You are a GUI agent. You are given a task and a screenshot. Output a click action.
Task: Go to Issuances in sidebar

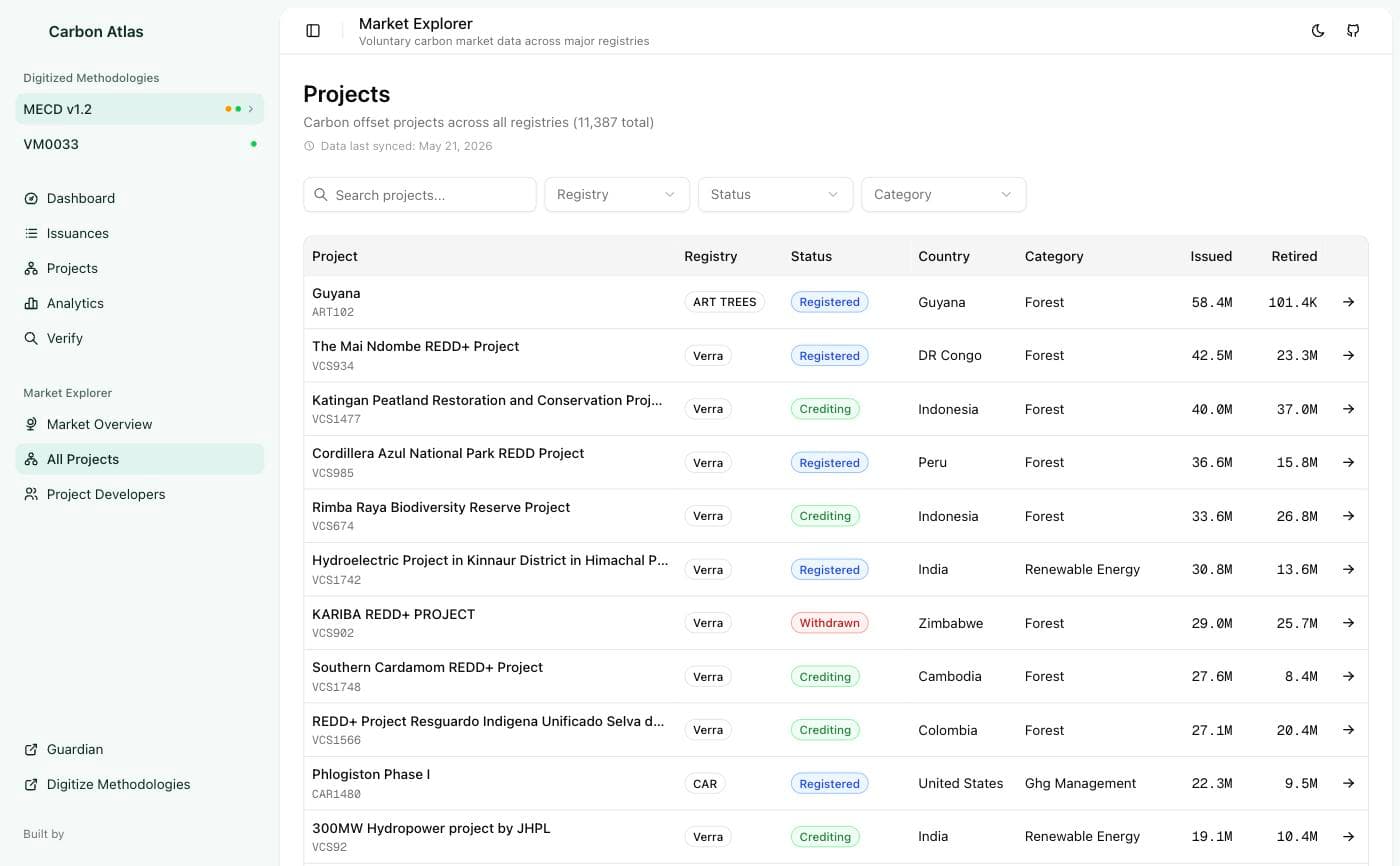pyautogui.click(x=140, y=233)
